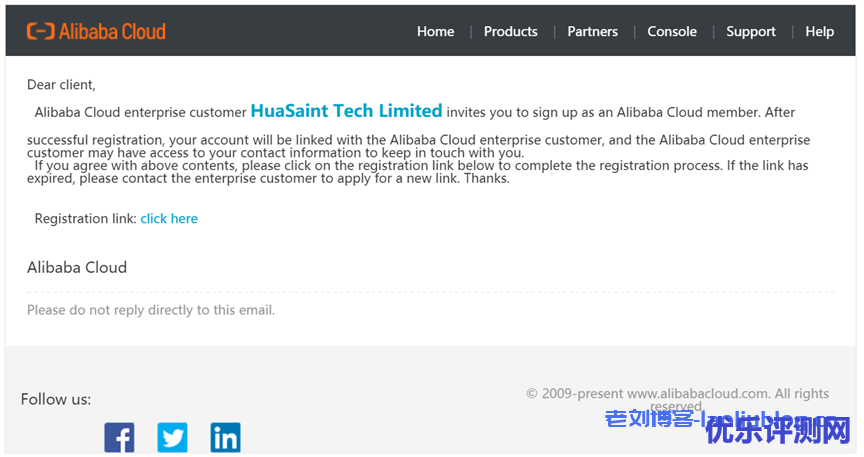
Task: Open the Facebook page icon
Action: (119, 437)
